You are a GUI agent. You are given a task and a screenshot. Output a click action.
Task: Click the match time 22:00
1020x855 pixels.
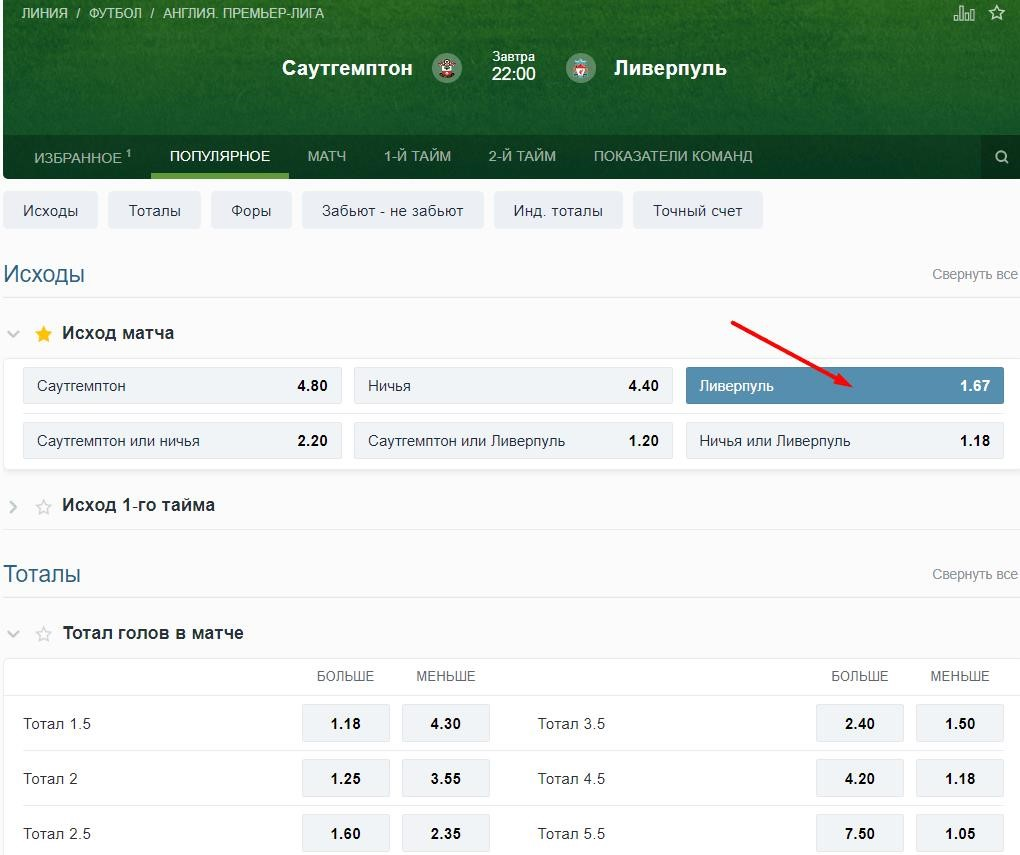(513, 74)
